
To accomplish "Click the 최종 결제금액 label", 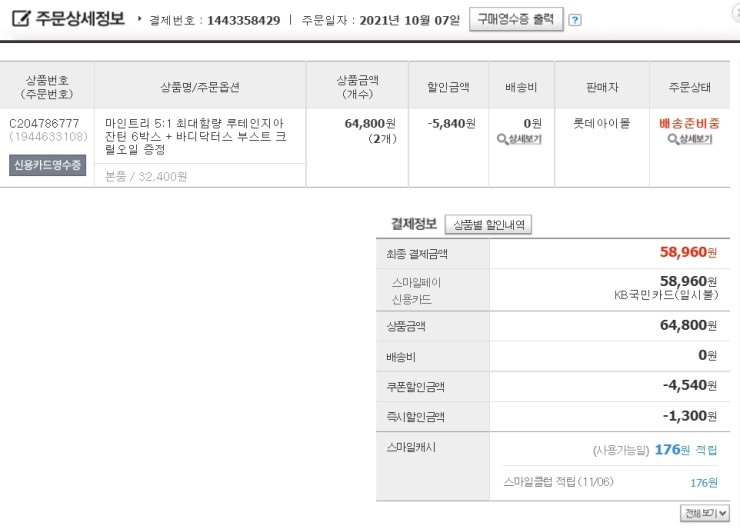I will coord(417,254).
